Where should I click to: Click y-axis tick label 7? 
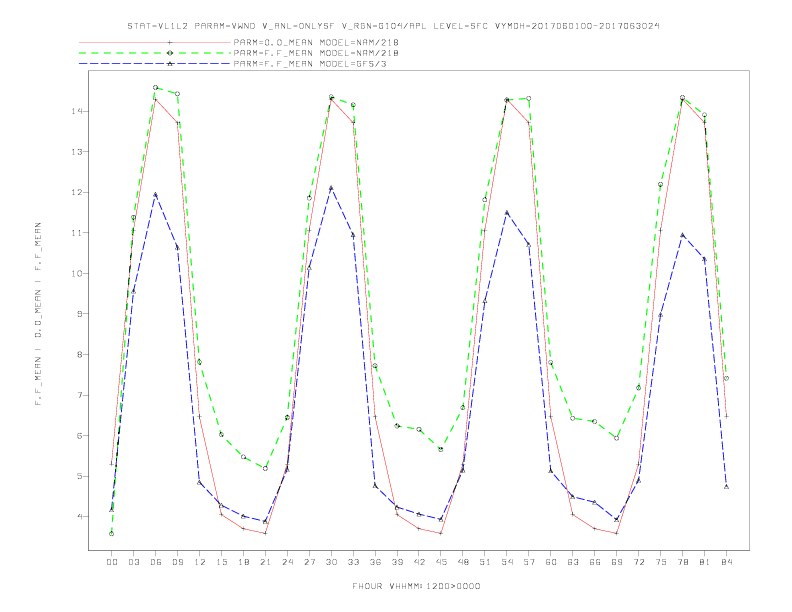(80, 395)
